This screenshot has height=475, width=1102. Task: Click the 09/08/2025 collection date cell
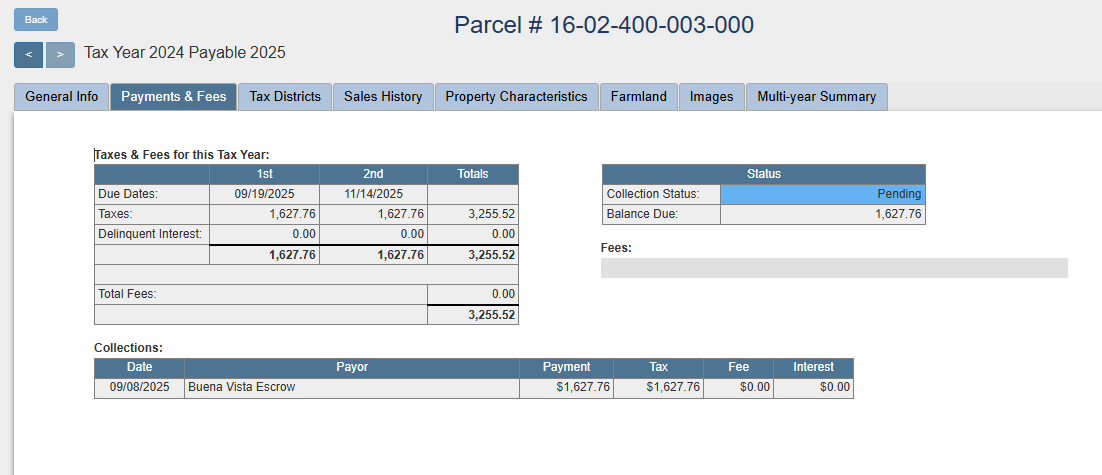click(x=139, y=387)
